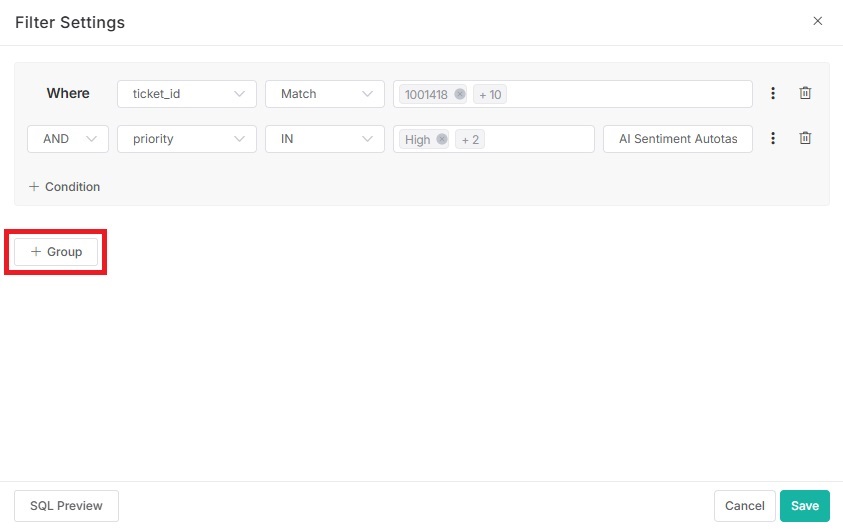Delete the priority condition row
This screenshot has height=529, width=843.
[805, 139]
